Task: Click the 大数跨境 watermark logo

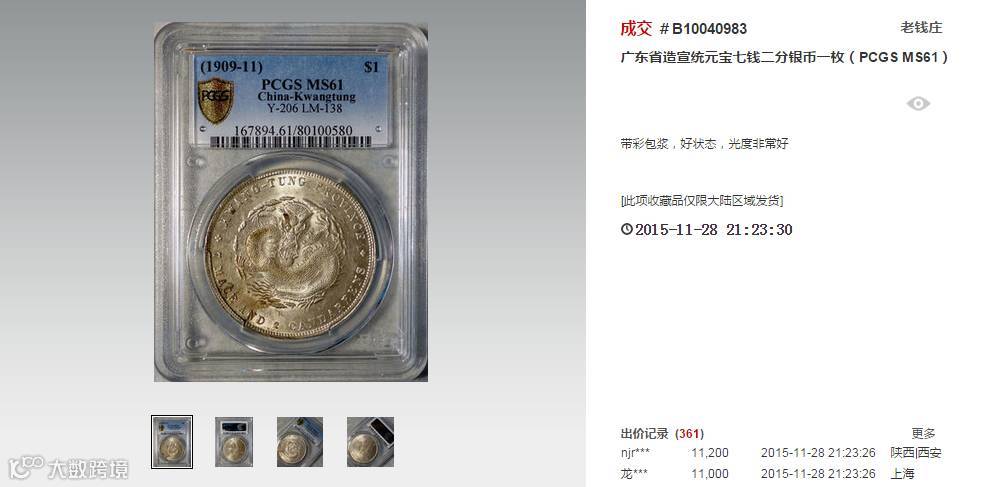Action: tap(69, 468)
